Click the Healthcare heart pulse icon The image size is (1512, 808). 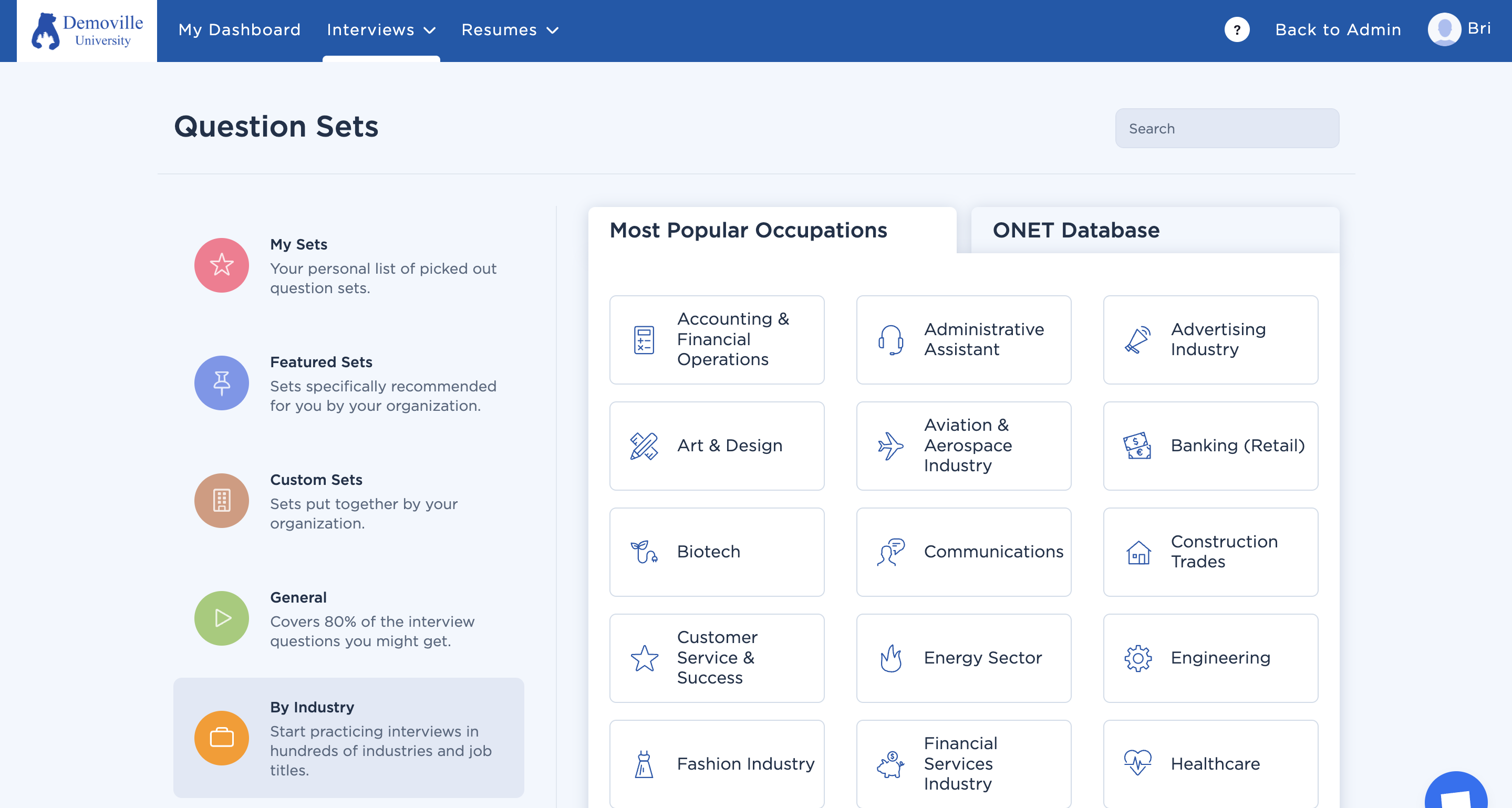pyautogui.click(x=1137, y=763)
